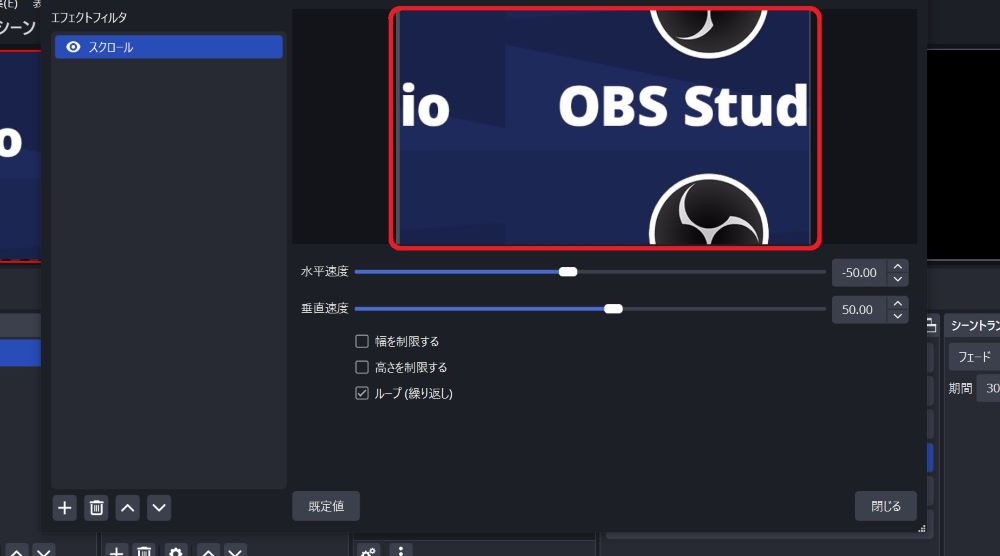Viewport: 1000px width, 556px height.
Task: Open audio mixer advanced settings gears icon
Action: (x=368, y=551)
